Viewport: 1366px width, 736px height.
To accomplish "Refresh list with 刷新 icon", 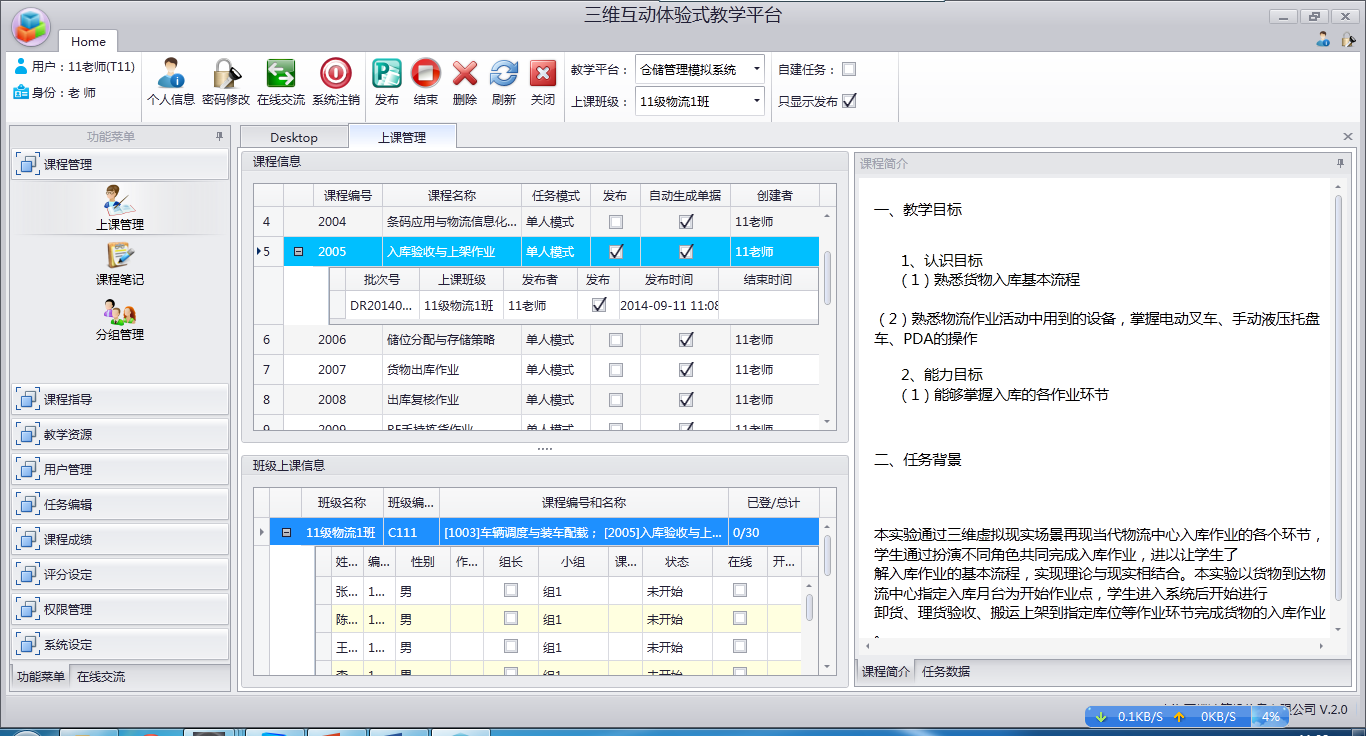I will point(504,74).
